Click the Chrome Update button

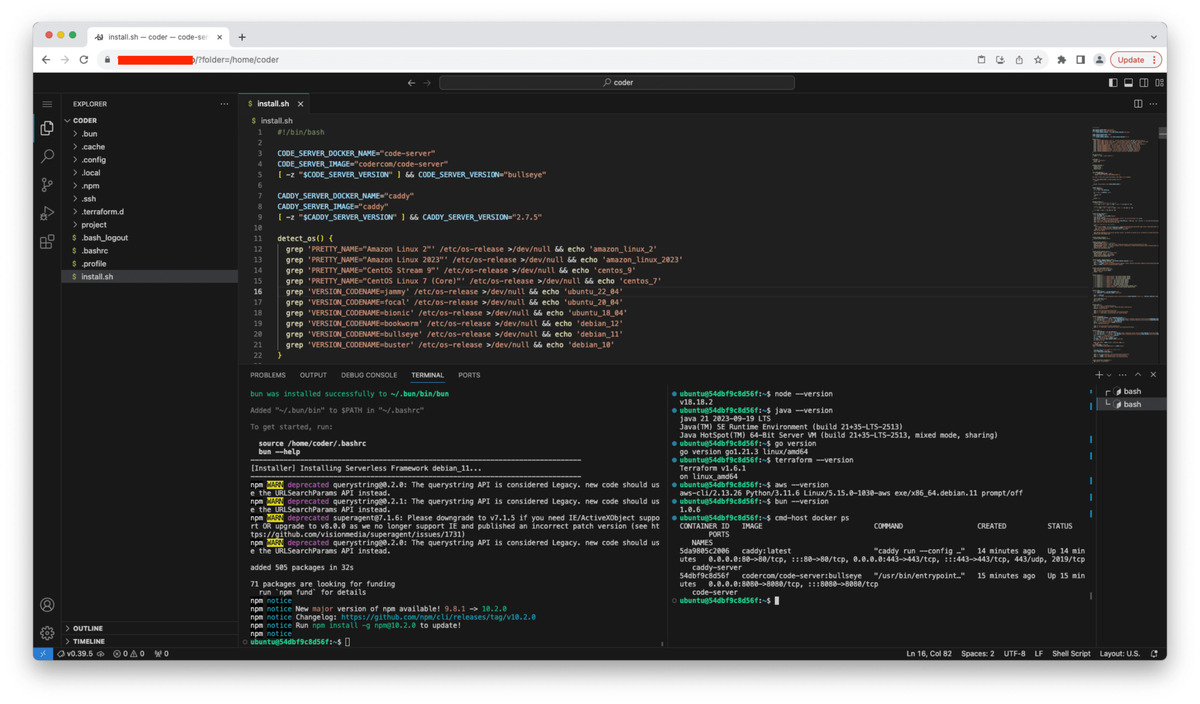[x=1137, y=60]
